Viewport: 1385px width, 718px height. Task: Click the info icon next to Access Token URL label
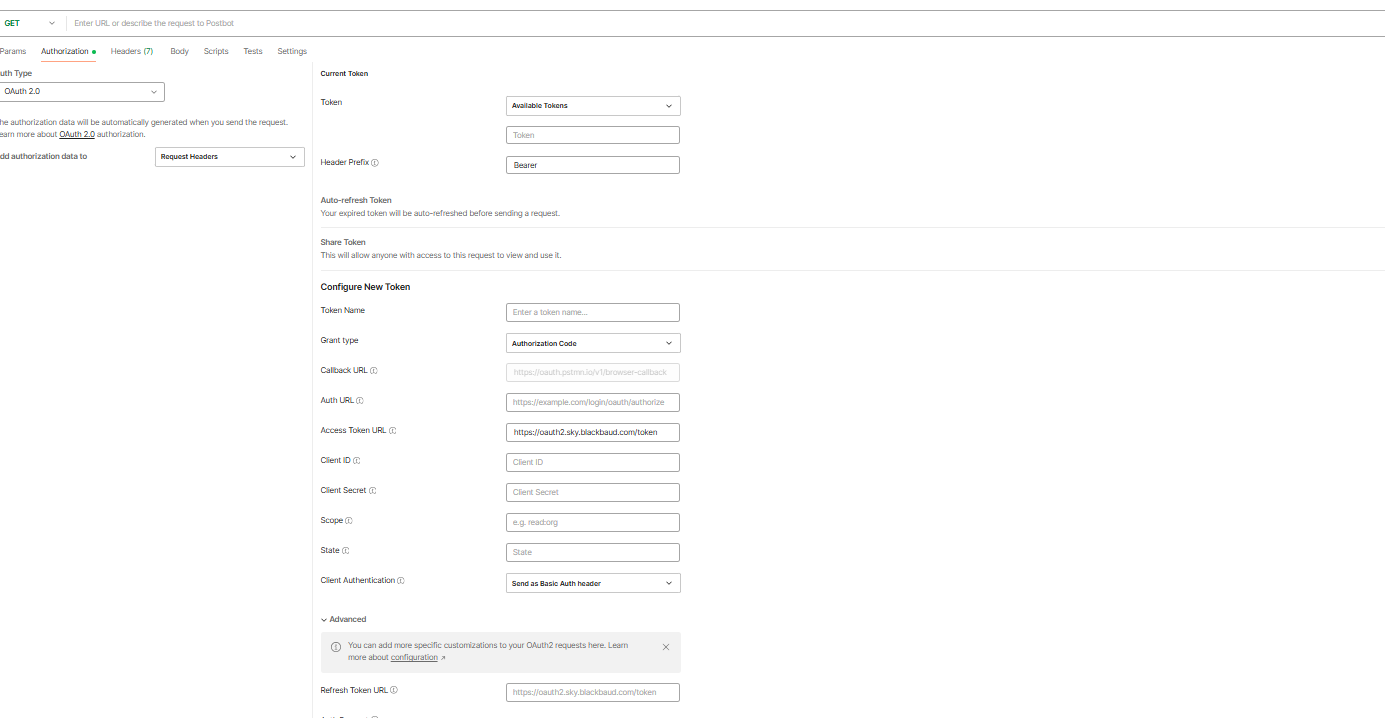point(393,431)
